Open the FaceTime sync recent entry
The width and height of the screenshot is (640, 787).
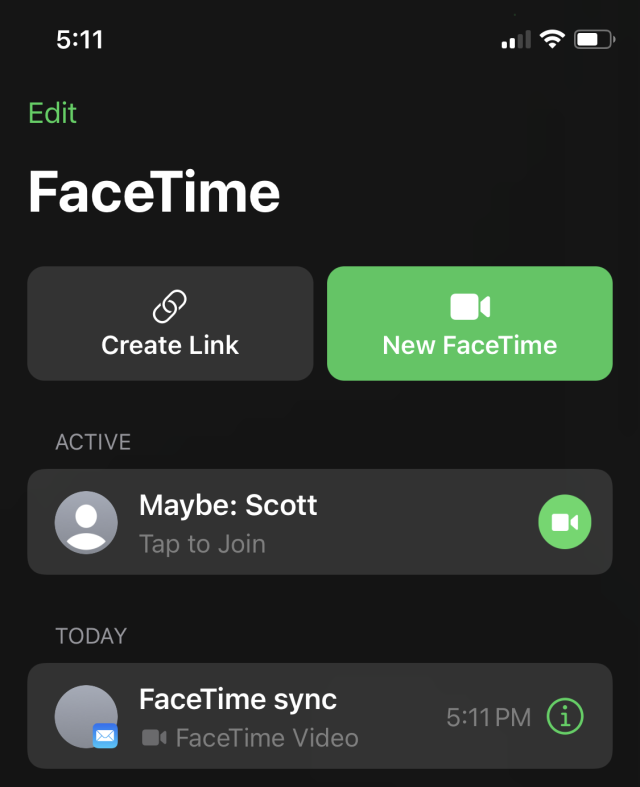tap(320, 716)
